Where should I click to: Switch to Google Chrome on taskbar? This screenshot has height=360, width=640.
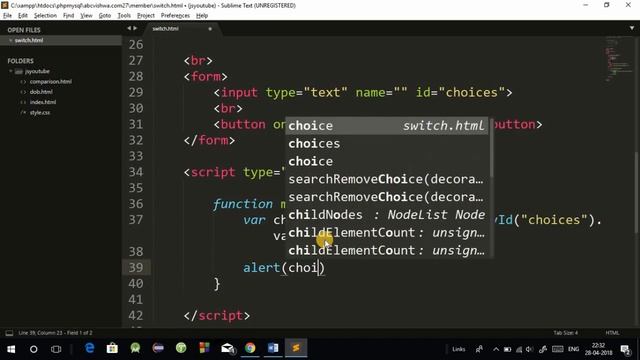(x=250, y=348)
